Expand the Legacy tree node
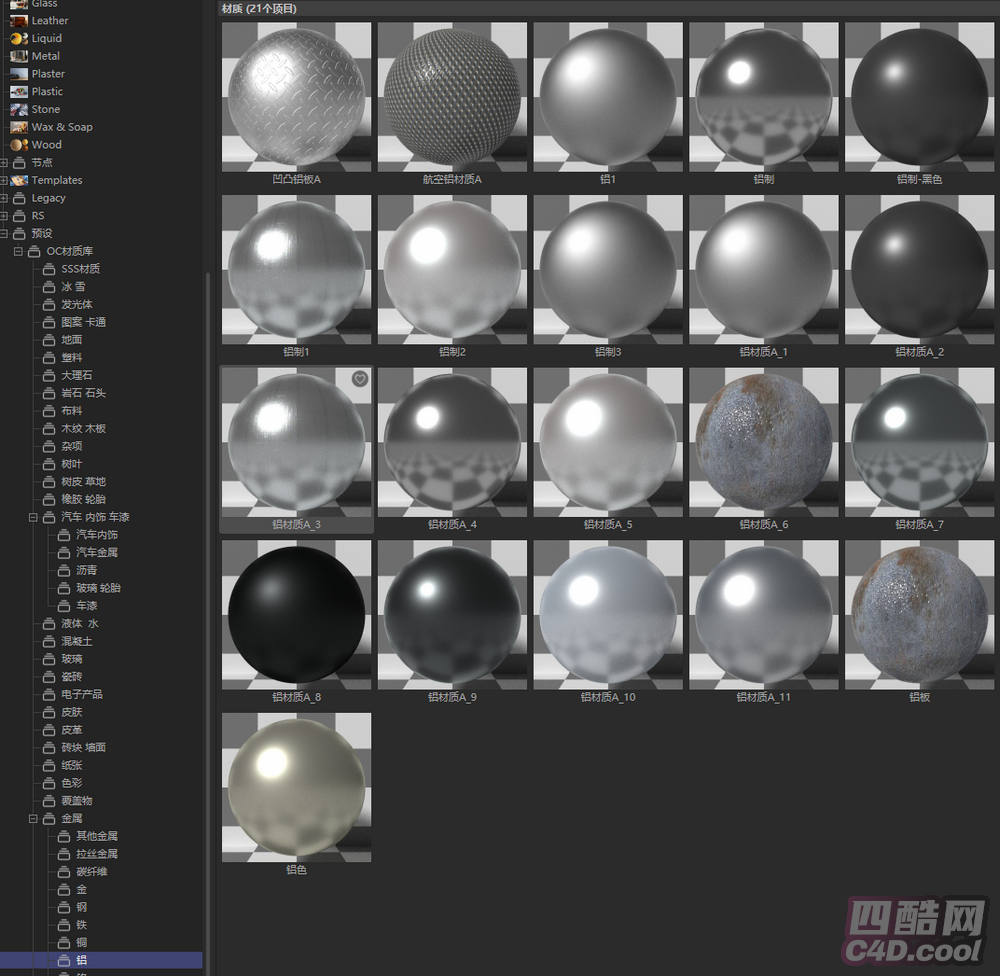Viewport: 1000px width, 976px height. [5, 198]
